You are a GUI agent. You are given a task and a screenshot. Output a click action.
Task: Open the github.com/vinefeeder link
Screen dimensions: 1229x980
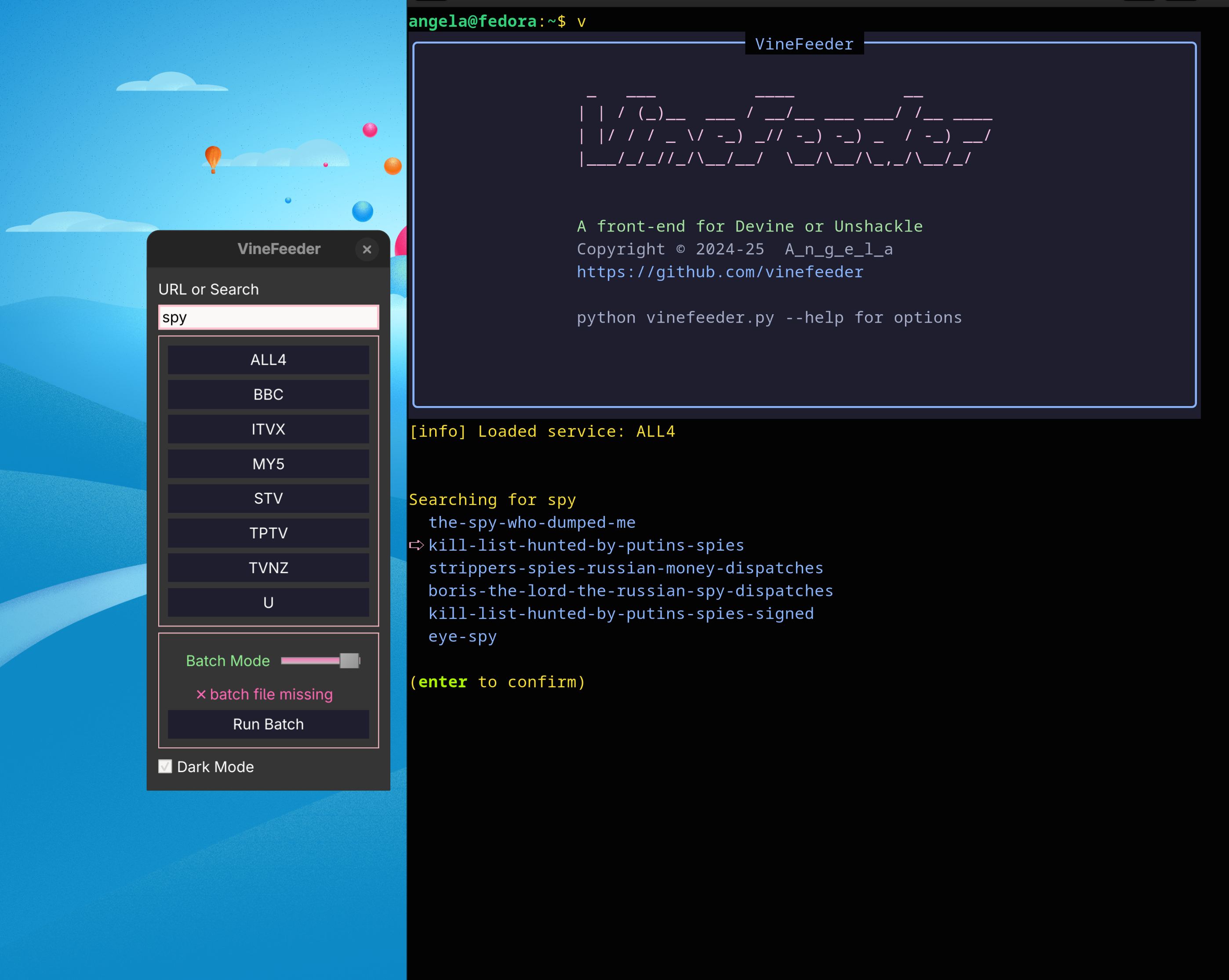(x=720, y=272)
